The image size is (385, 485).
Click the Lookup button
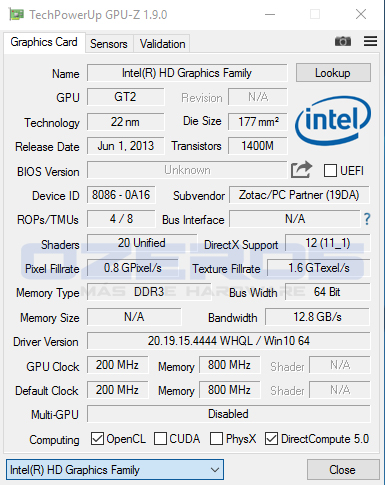pos(333,73)
